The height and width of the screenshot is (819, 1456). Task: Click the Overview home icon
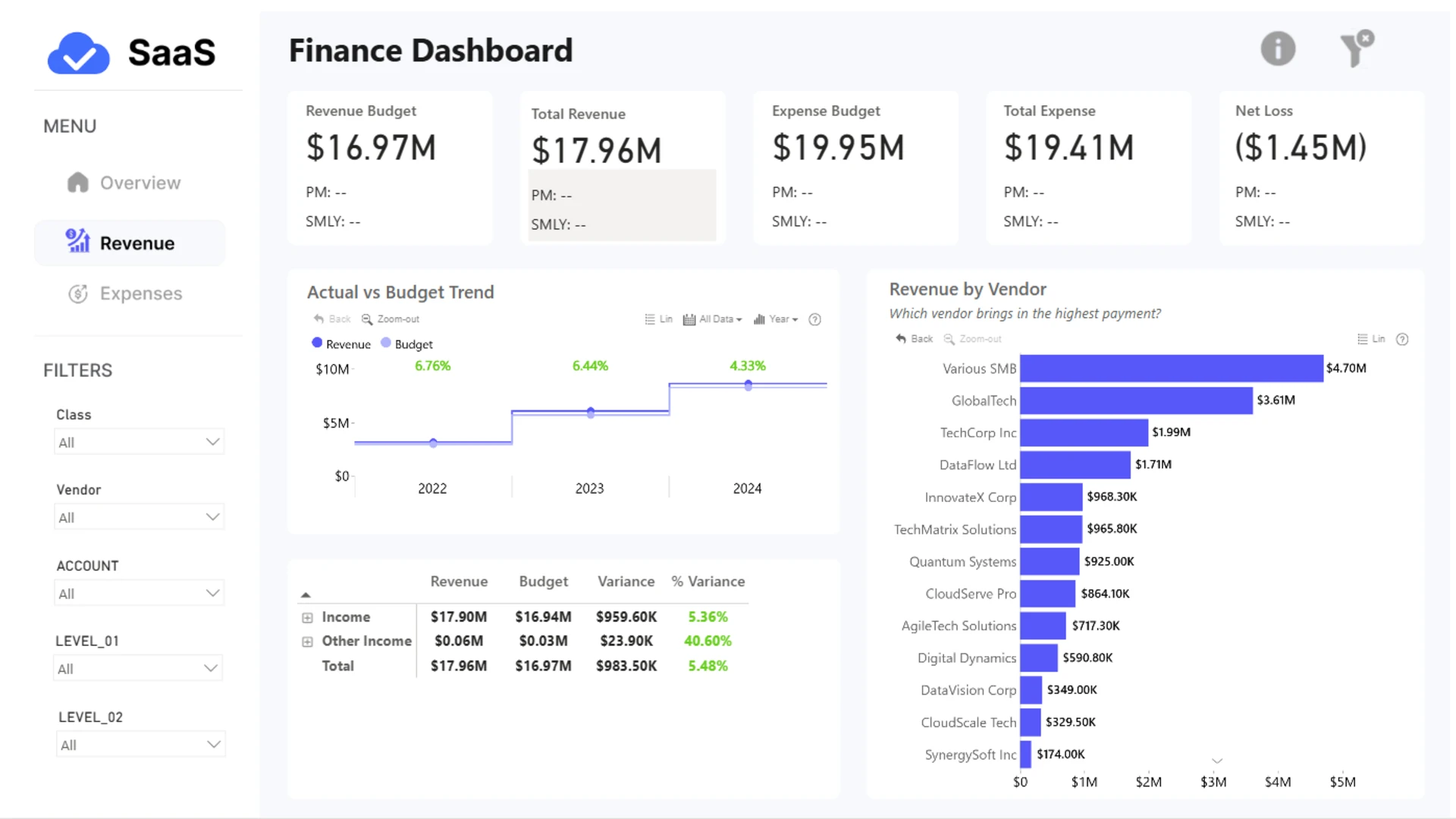(x=78, y=183)
